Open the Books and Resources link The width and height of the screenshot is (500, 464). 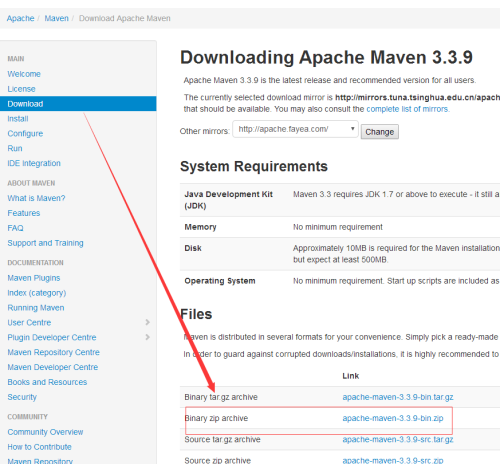[47, 382]
